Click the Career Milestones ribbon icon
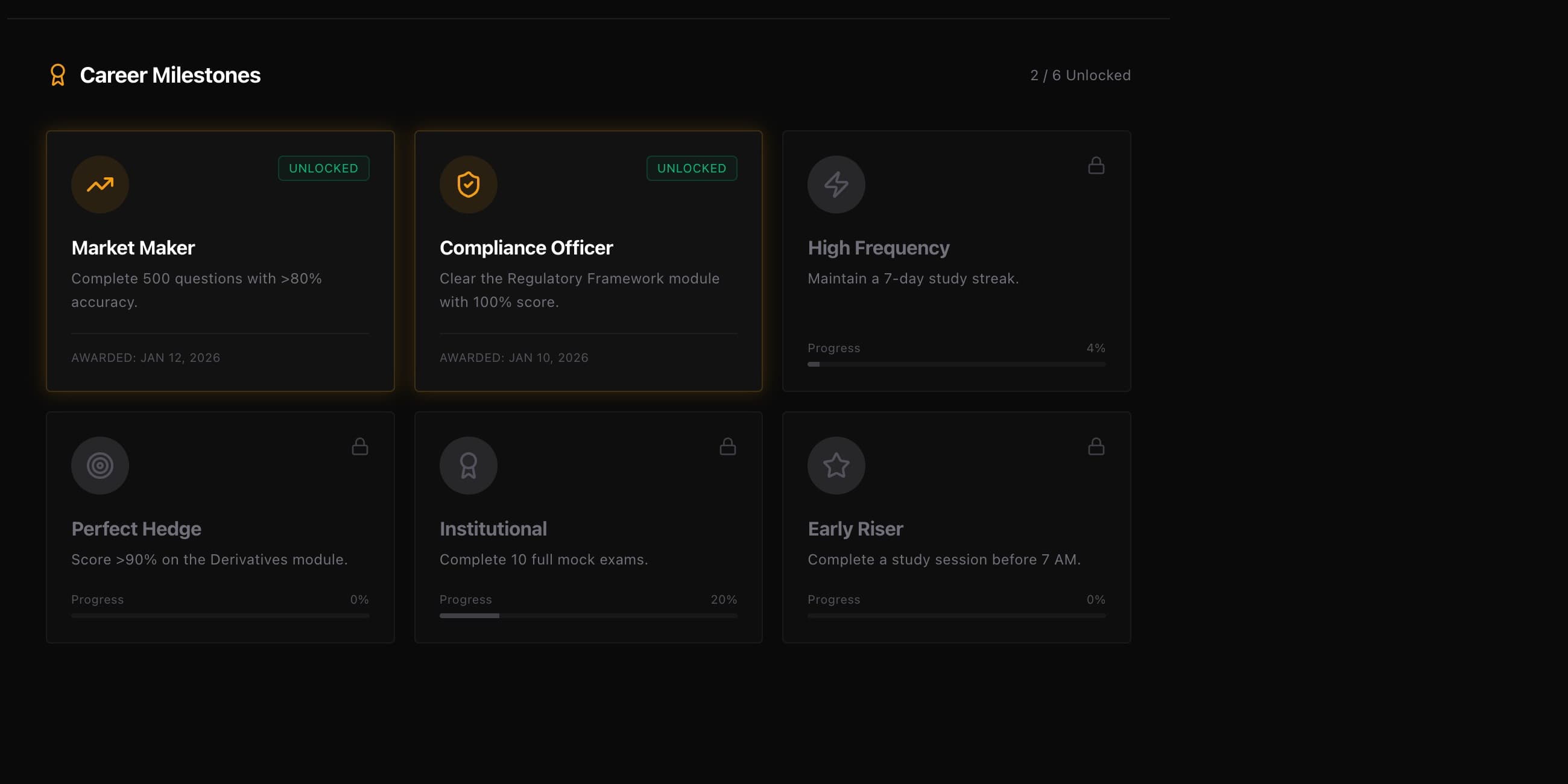The height and width of the screenshot is (784, 1568). 58,75
